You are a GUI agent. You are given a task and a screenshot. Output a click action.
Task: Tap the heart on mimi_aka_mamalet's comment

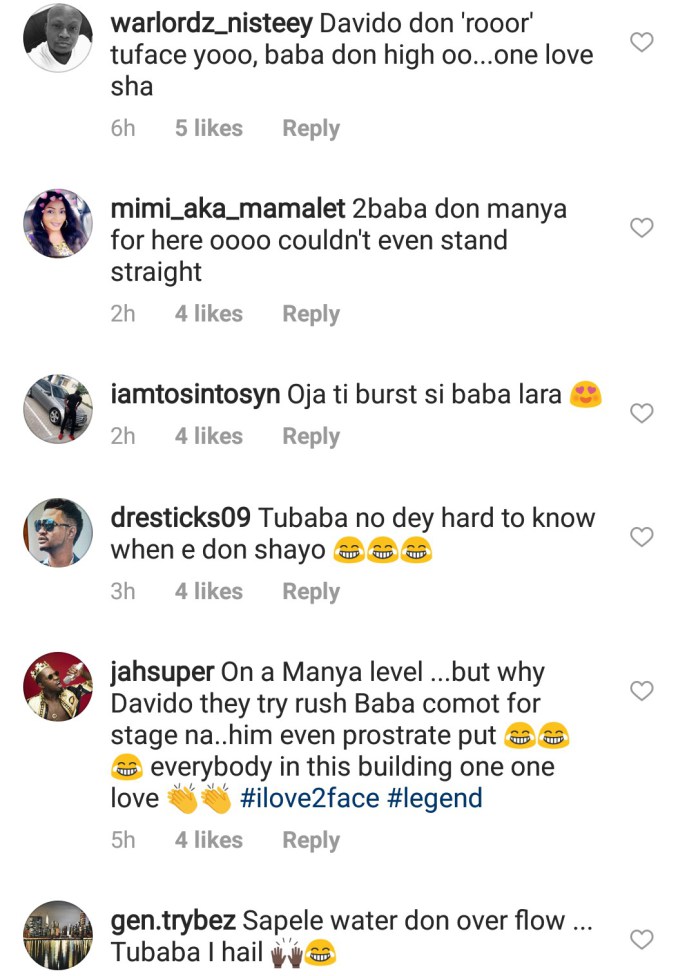[641, 228]
